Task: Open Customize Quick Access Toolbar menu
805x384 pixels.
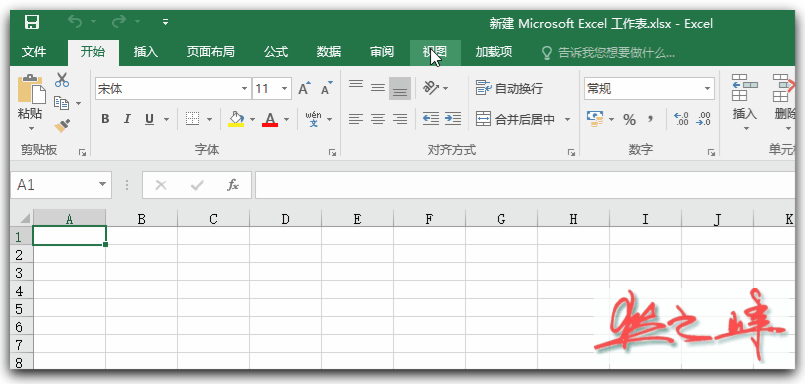Action: tap(165, 22)
